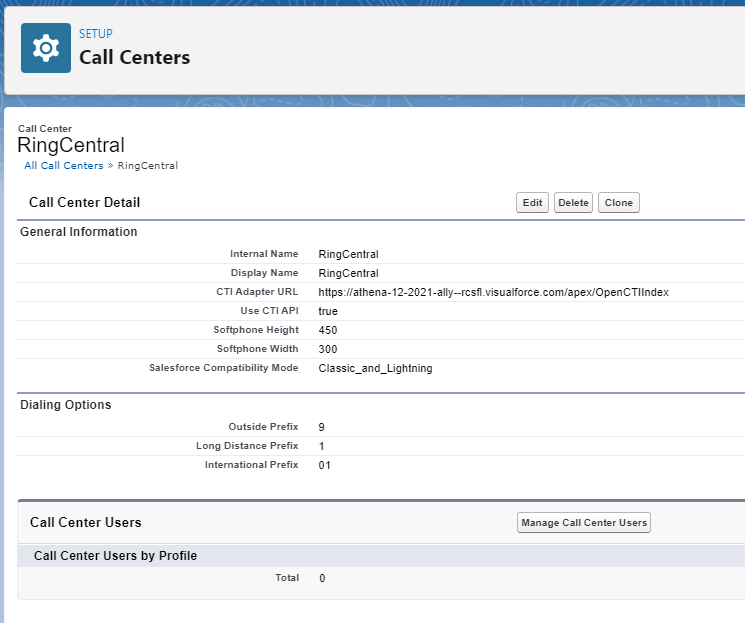The height and width of the screenshot is (623, 745).
Task: Click the Long Distance Prefix label
Action: (247, 446)
